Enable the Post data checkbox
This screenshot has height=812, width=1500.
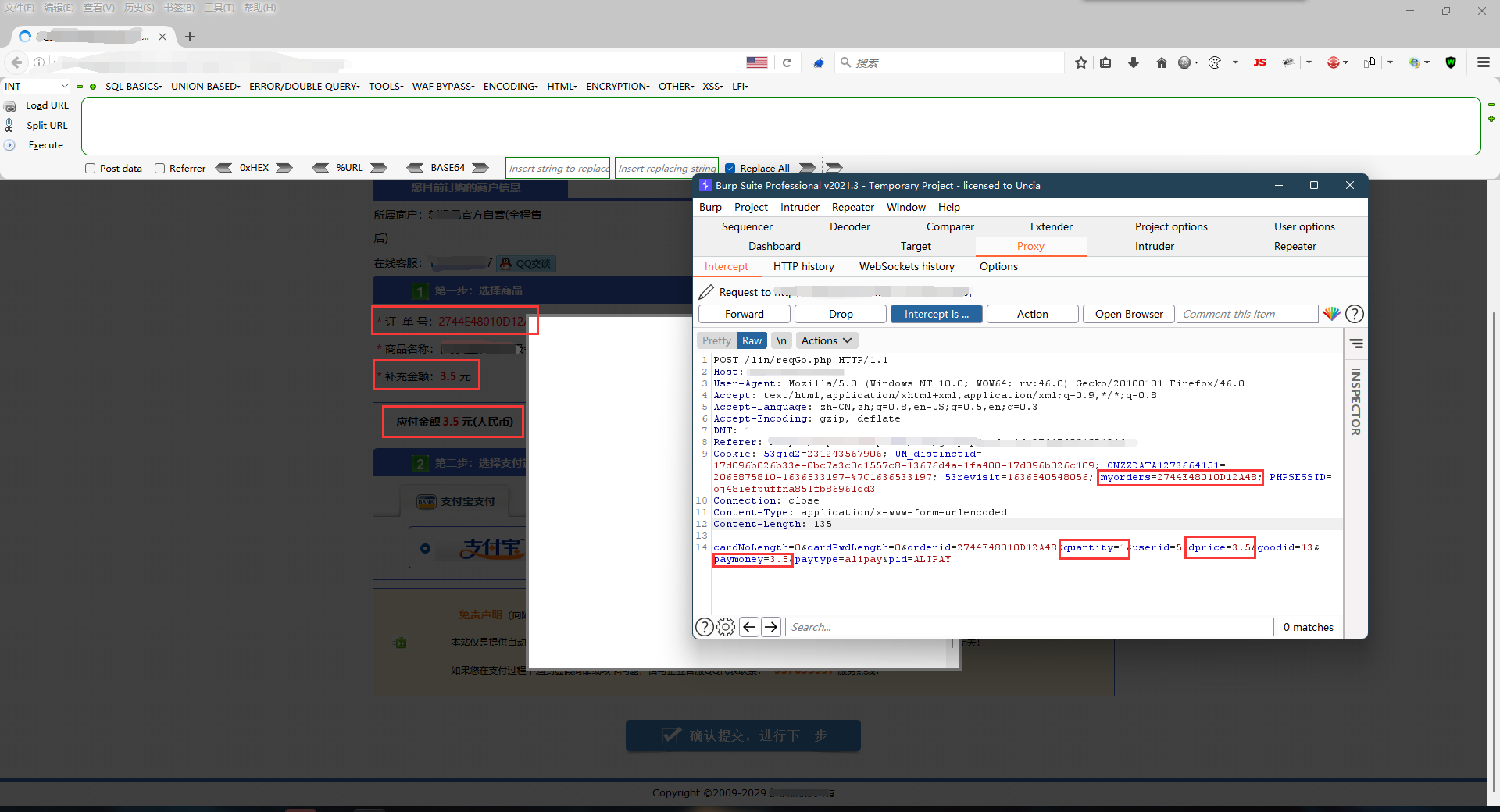91,168
